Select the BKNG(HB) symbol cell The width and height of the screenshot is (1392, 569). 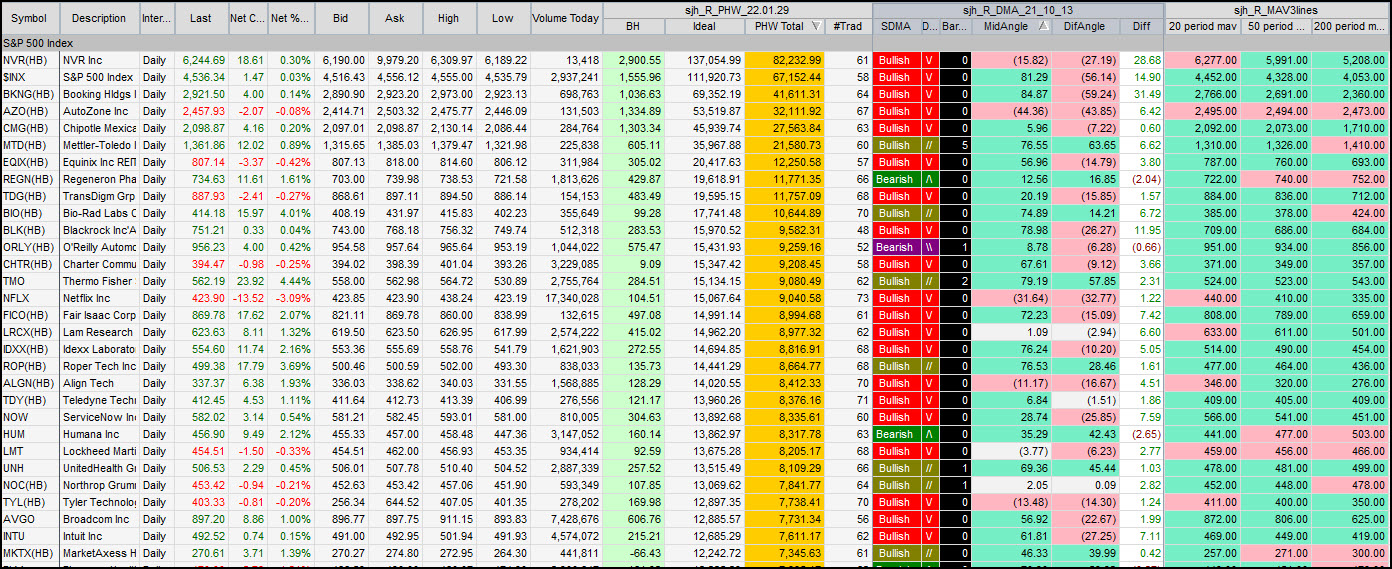[30, 95]
